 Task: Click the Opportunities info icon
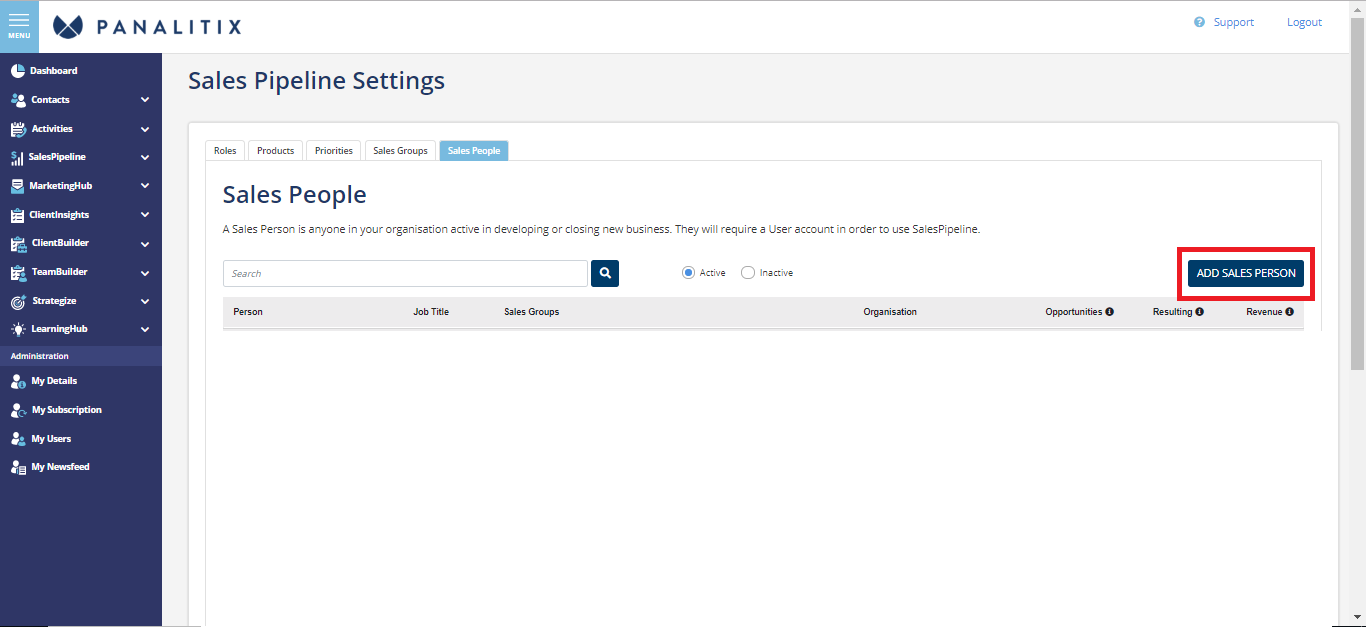(1110, 312)
